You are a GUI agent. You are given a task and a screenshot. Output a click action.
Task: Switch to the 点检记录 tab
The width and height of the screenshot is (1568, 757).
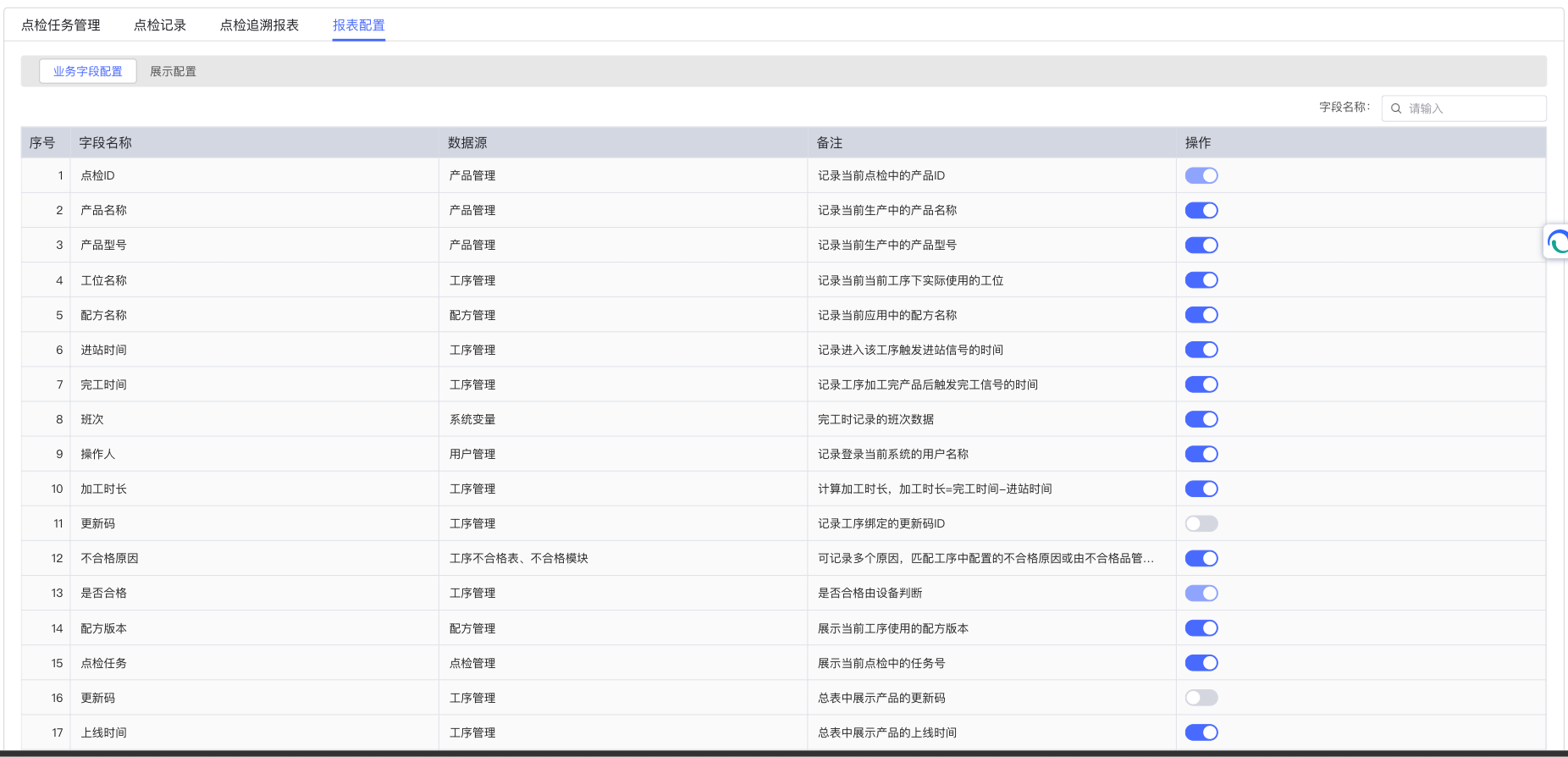(160, 25)
